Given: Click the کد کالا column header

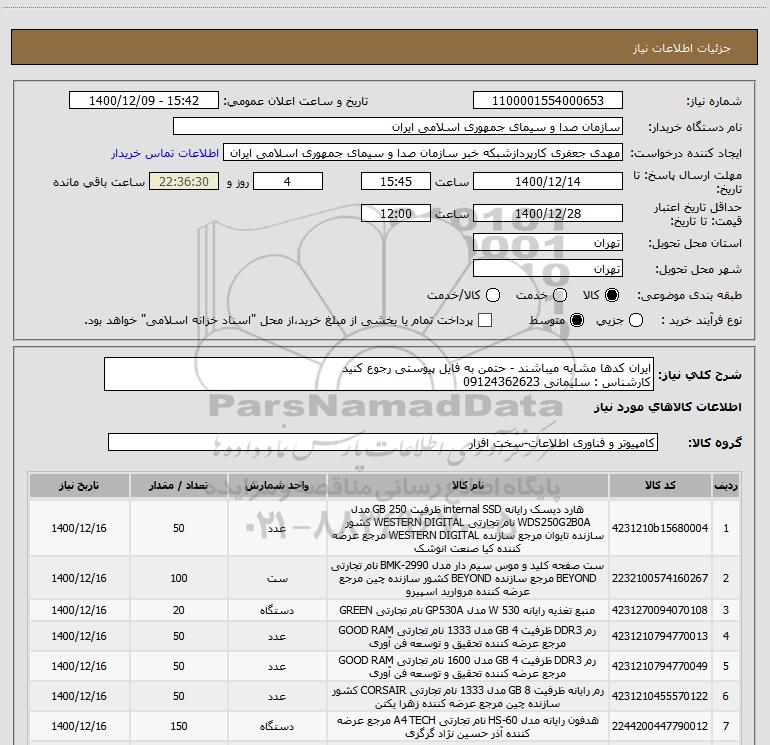Looking at the screenshot, I should (x=660, y=485).
